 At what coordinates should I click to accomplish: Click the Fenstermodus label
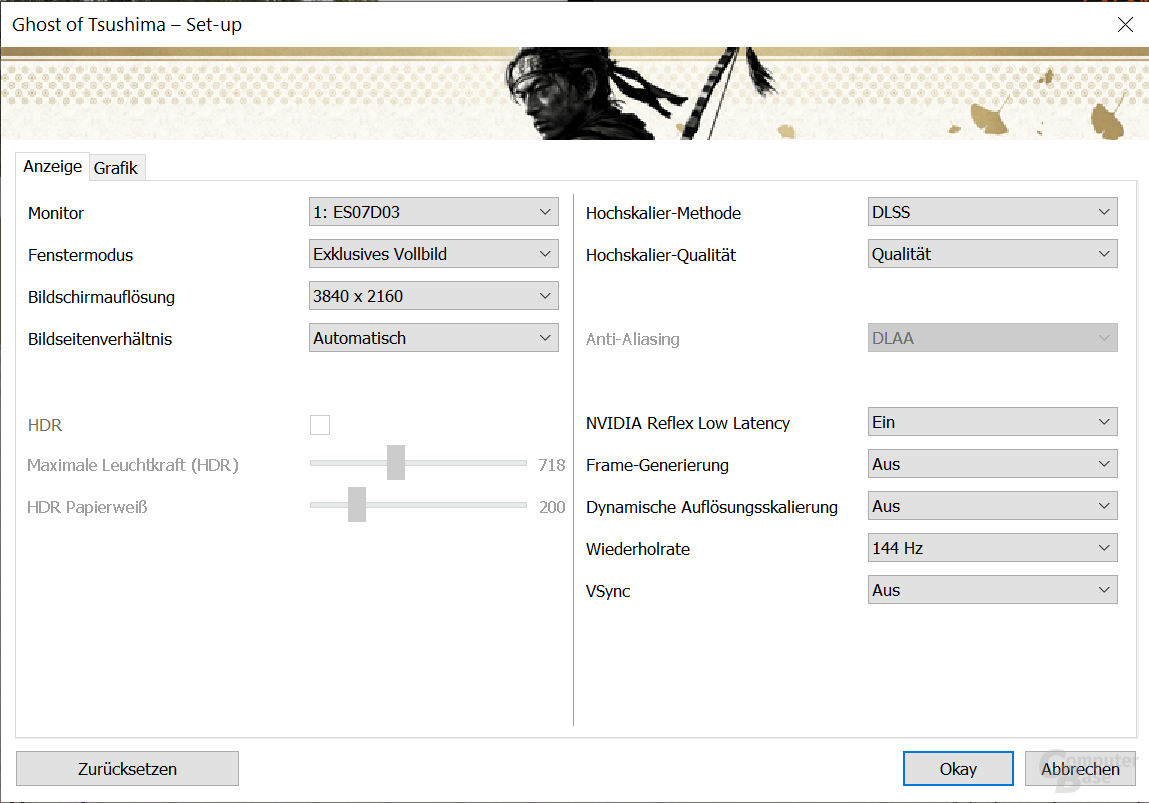81,255
